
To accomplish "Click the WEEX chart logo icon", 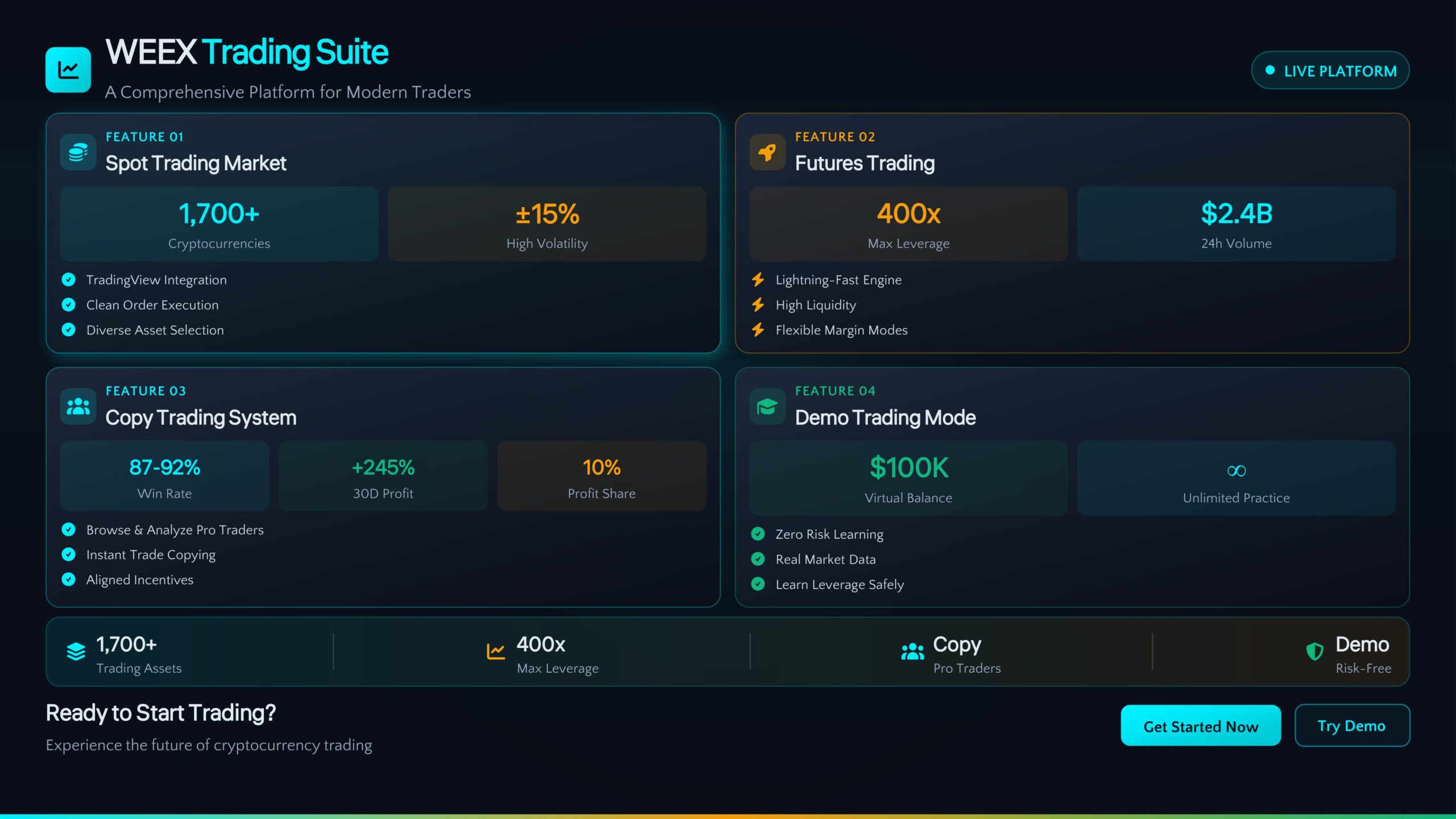I will [x=68, y=69].
